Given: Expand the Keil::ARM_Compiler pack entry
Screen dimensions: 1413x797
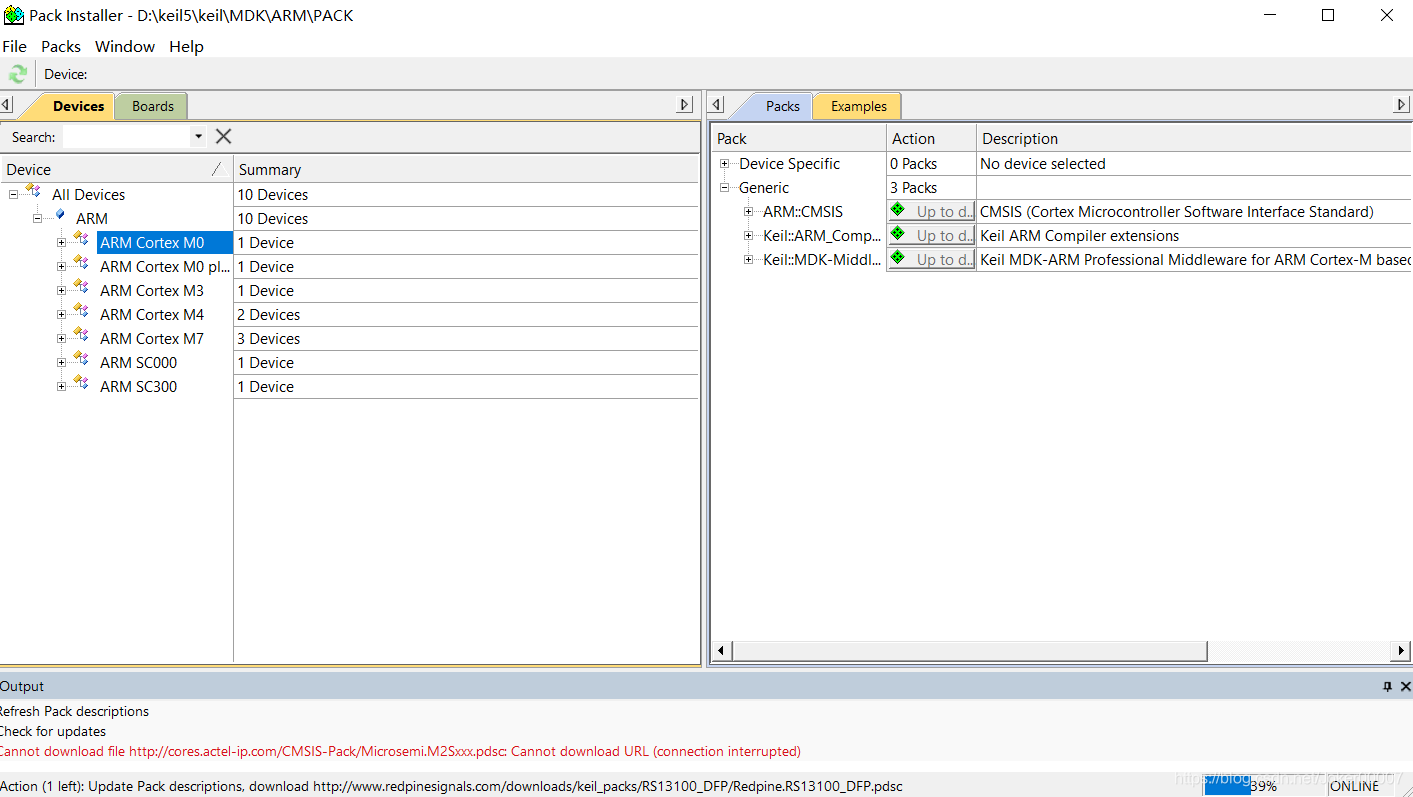Looking at the screenshot, I should 749,235.
